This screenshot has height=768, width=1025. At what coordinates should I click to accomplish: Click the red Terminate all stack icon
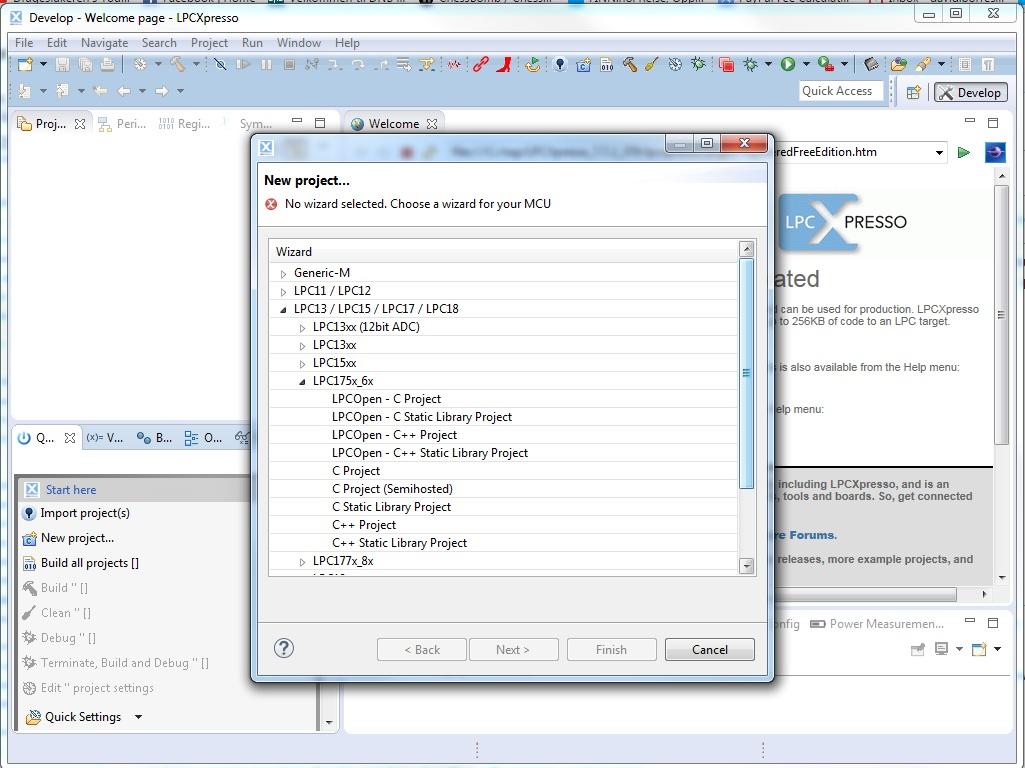tap(726, 64)
